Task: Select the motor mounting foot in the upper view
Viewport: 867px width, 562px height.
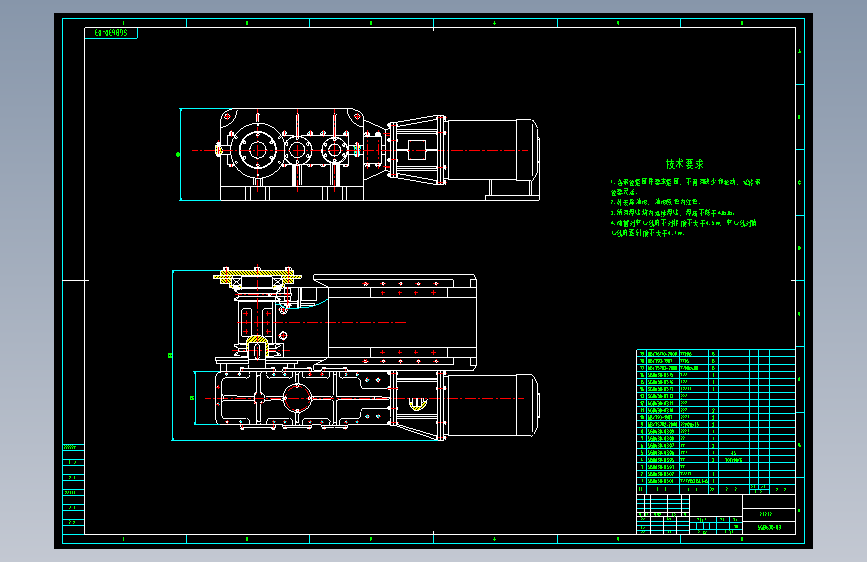Action: (513, 190)
